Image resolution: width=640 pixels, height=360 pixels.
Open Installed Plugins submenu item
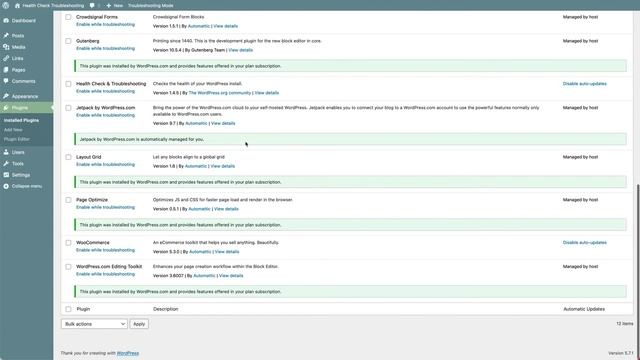[21, 120]
